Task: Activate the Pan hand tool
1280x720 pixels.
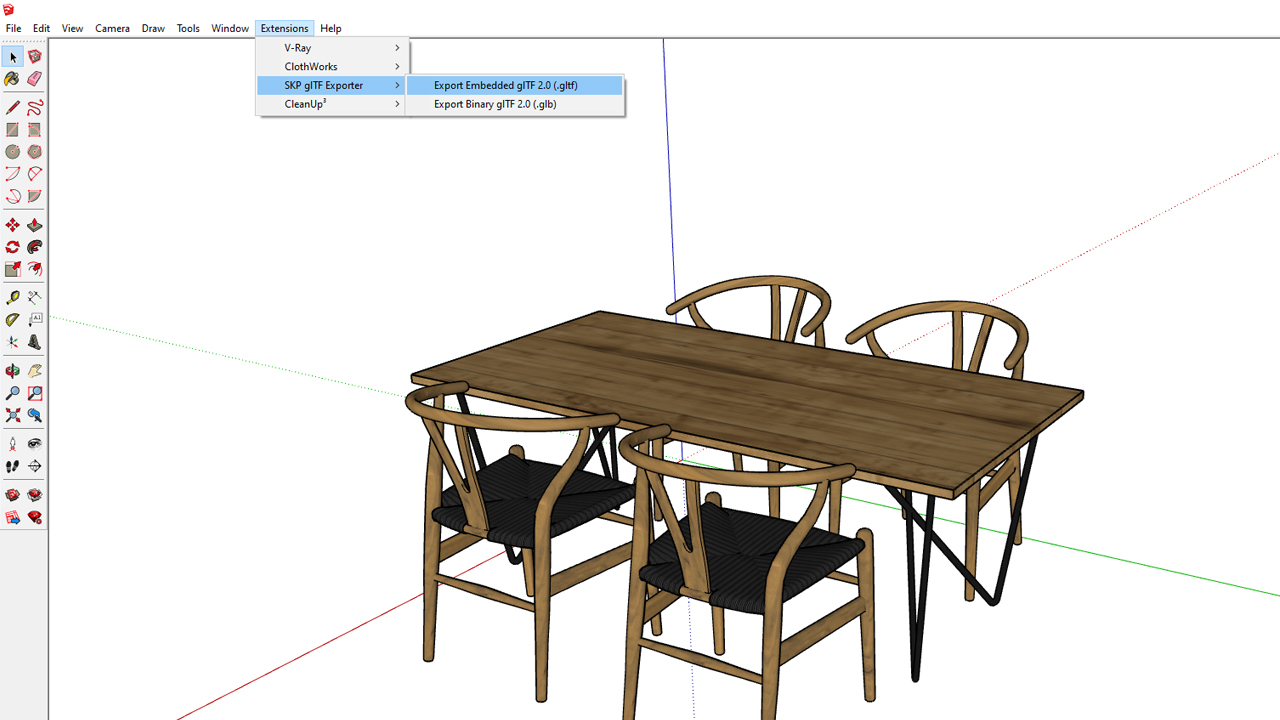Action: click(35, 371)
